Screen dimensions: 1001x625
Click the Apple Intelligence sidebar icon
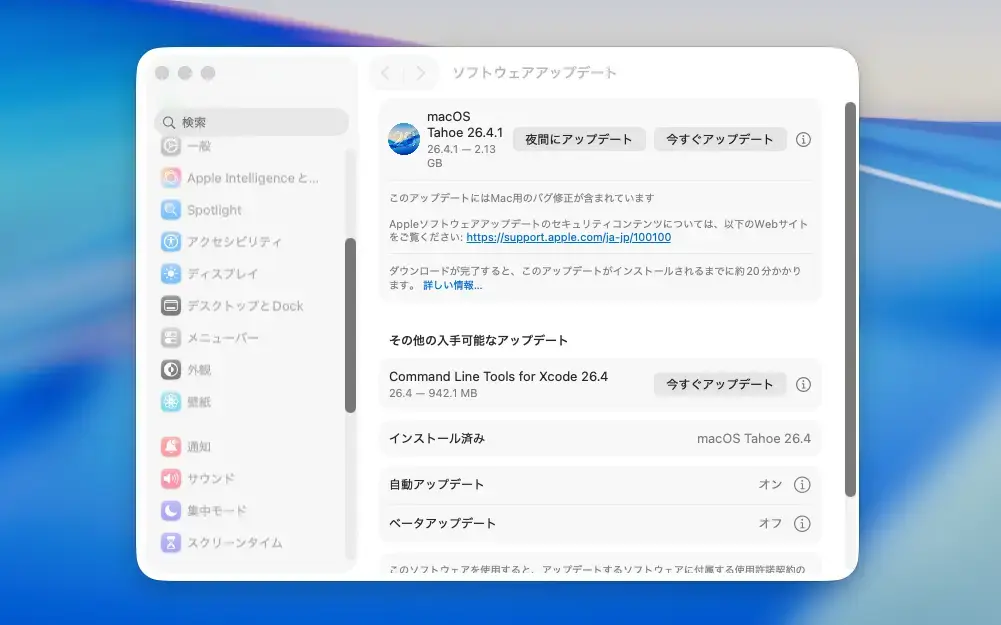coord(170,177)
